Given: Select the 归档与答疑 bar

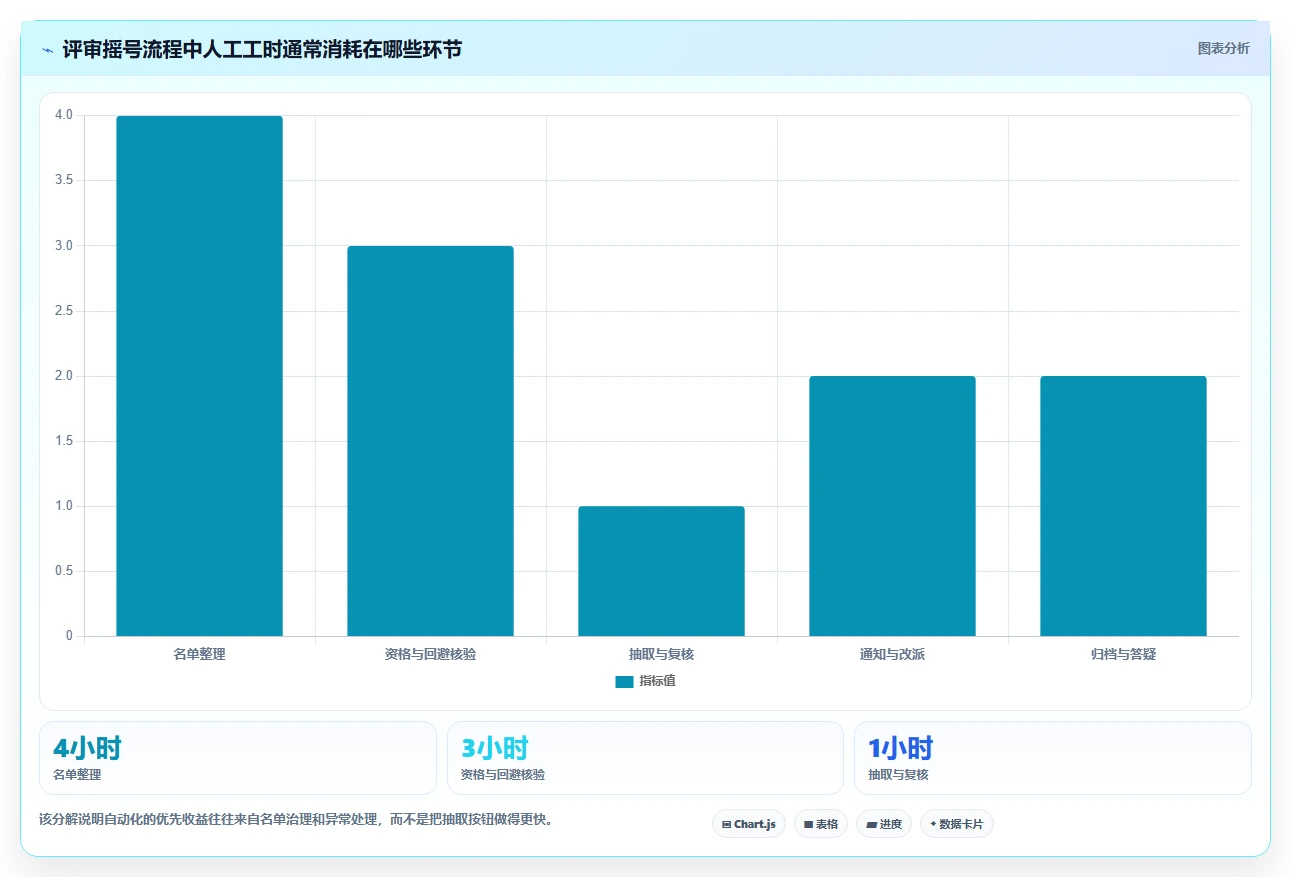Looking at the screenshot, I should click(1123, 506).
